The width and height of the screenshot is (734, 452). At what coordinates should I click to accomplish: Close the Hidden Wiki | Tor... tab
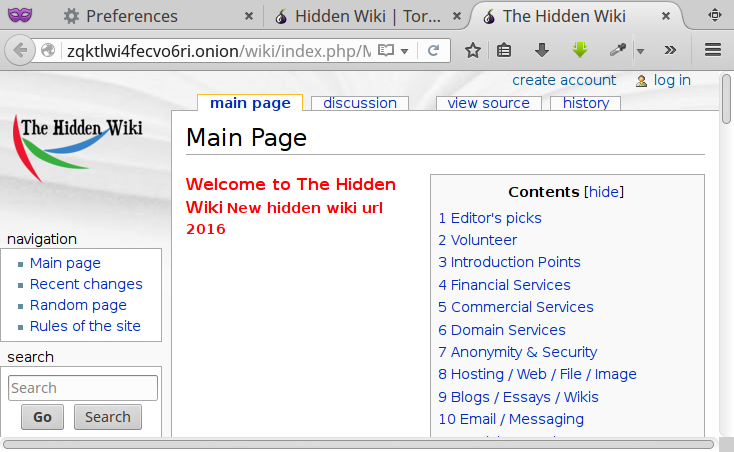[457, 16]
